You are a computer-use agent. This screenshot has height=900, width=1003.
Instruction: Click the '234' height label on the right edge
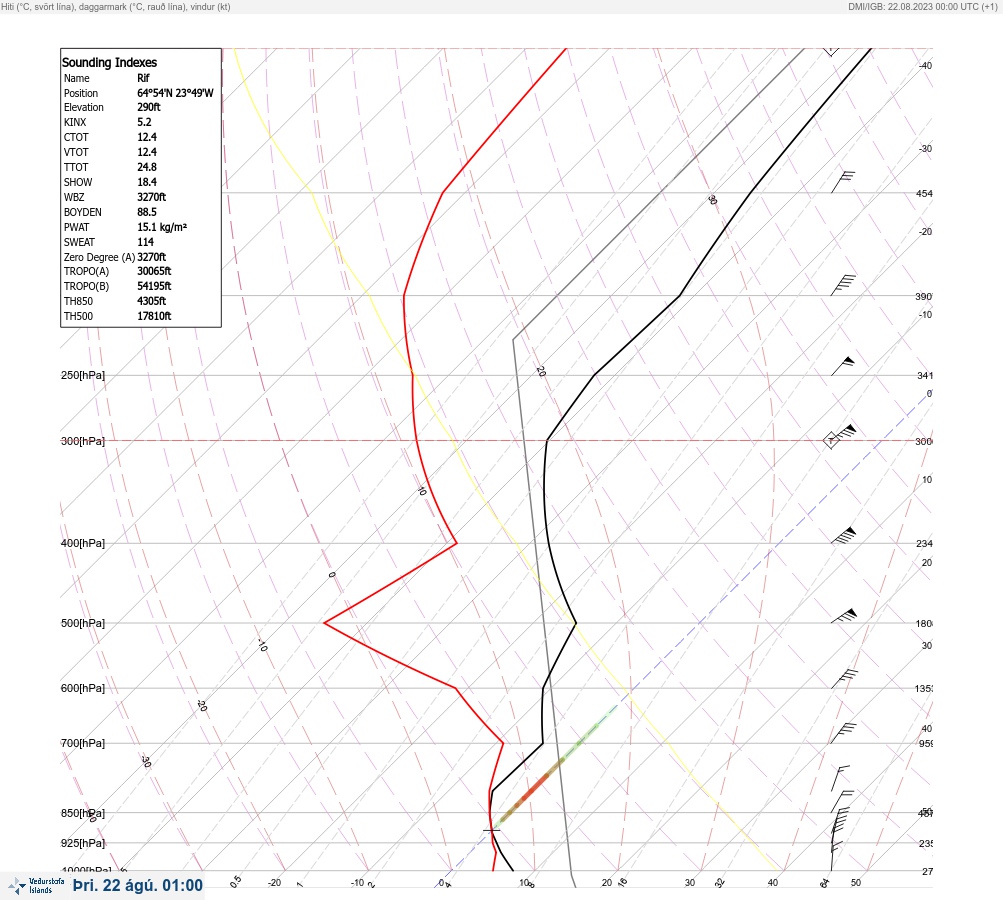pyautogui.click(x=924, y=544)
